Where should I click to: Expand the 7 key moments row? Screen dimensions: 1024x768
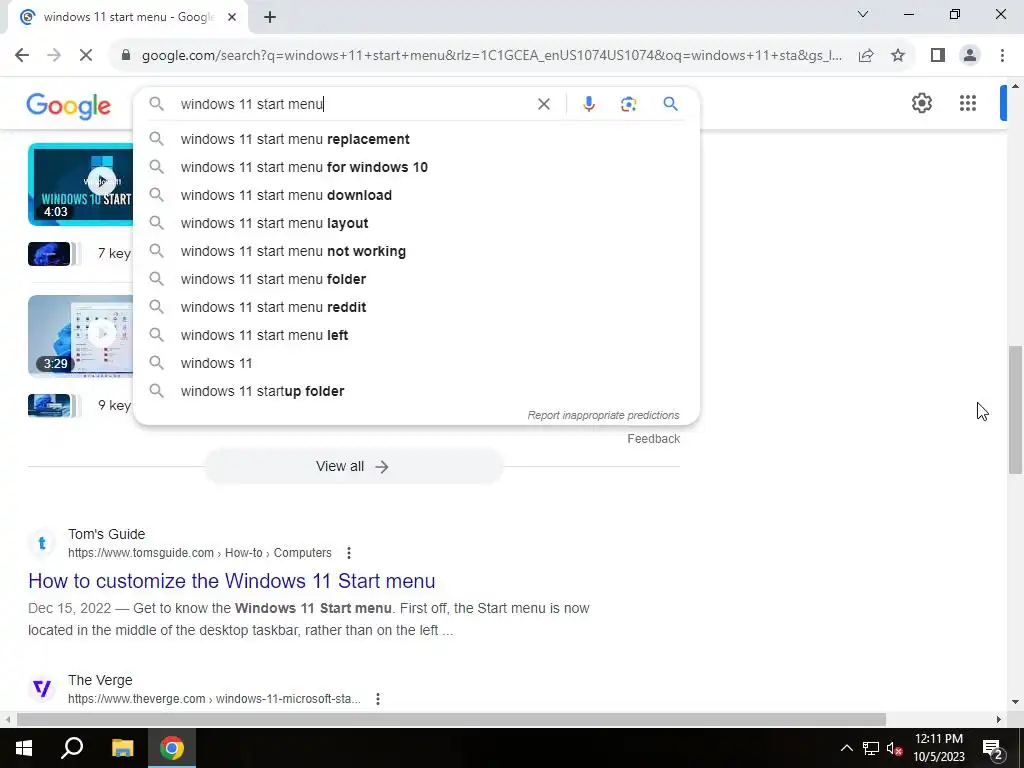pos(80,253)
